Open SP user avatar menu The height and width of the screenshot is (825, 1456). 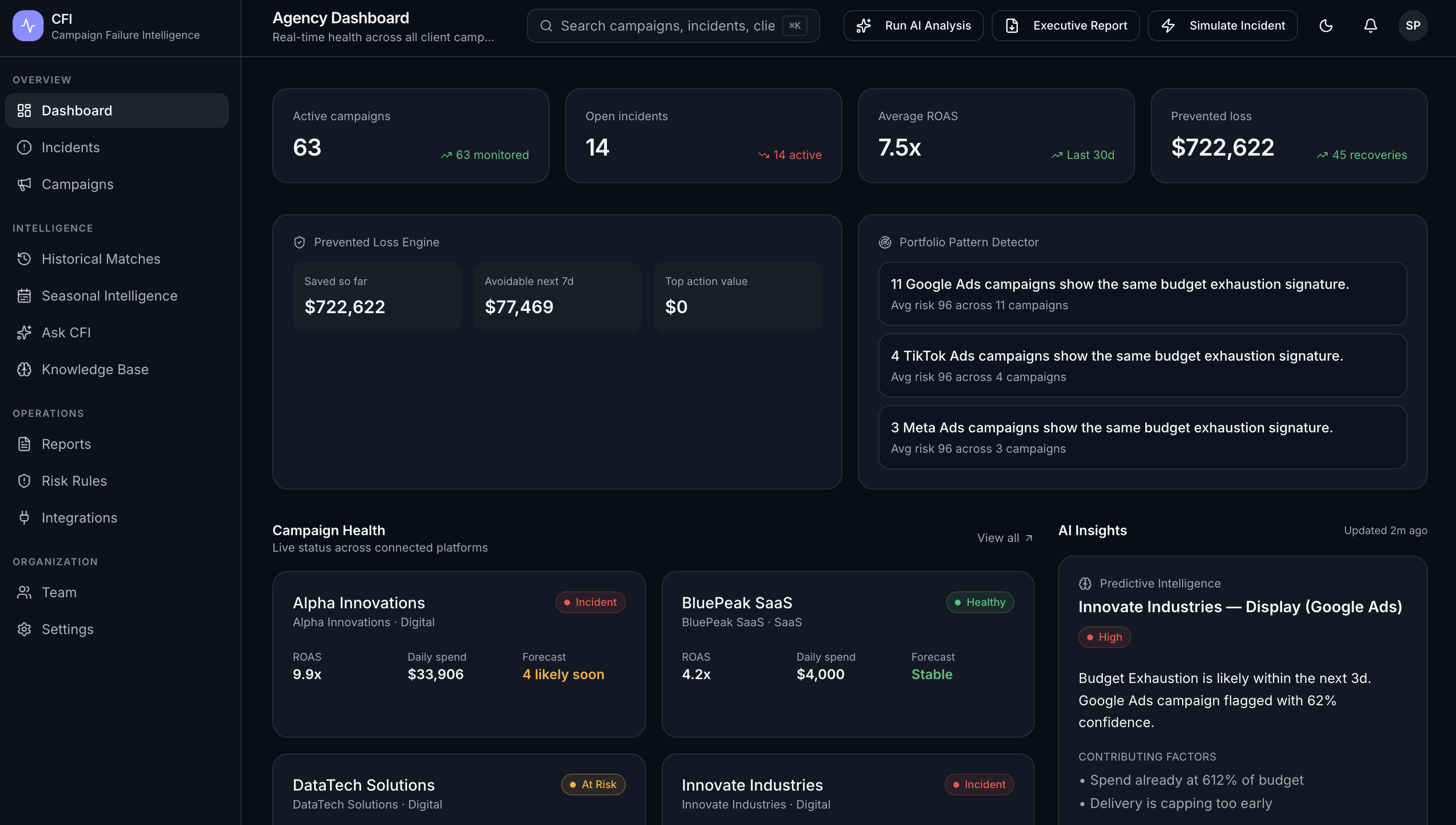click(1413, 26)
